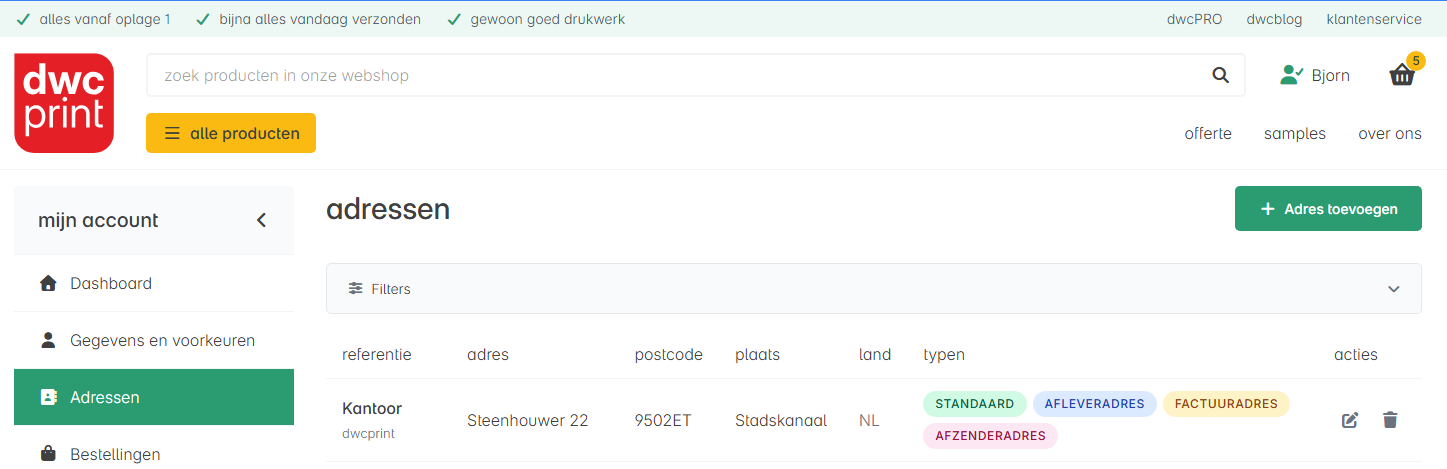Collapse the mijn account sidebar
The height and width of the screenshot is (469, 1447).
[x=262, y=220]
